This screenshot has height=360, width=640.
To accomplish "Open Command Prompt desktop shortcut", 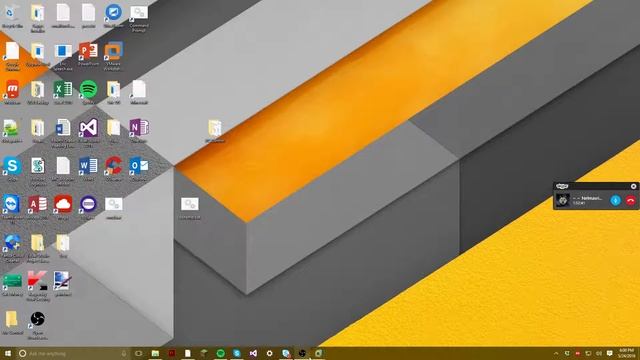I will click(139, 18).
